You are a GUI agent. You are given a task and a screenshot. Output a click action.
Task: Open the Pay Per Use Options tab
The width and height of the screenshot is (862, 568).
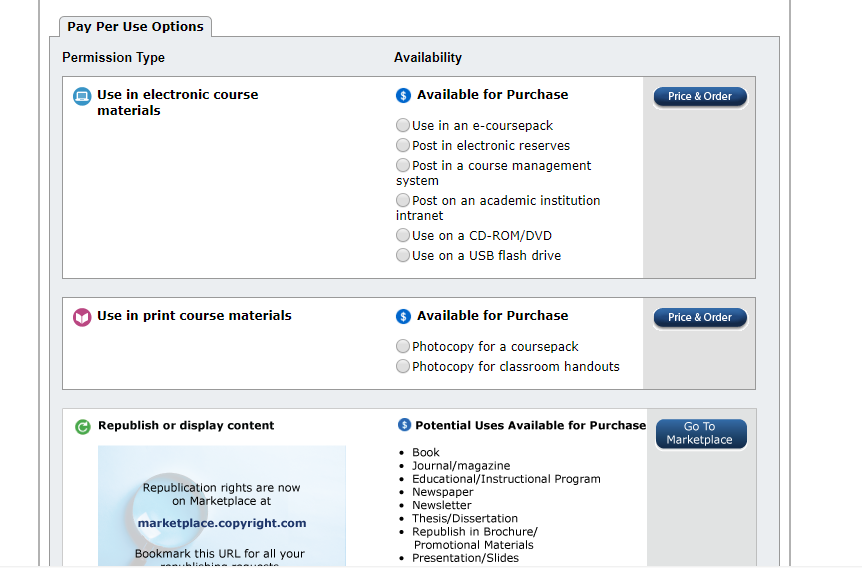pos(135,27)
